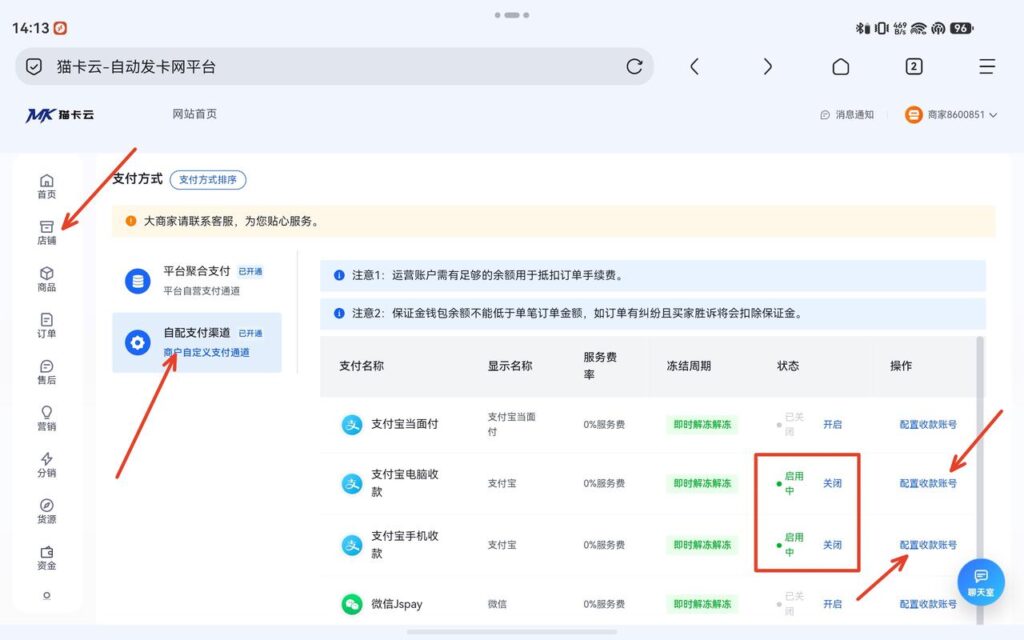Click the 注意1 balance notice

(652, 276)
